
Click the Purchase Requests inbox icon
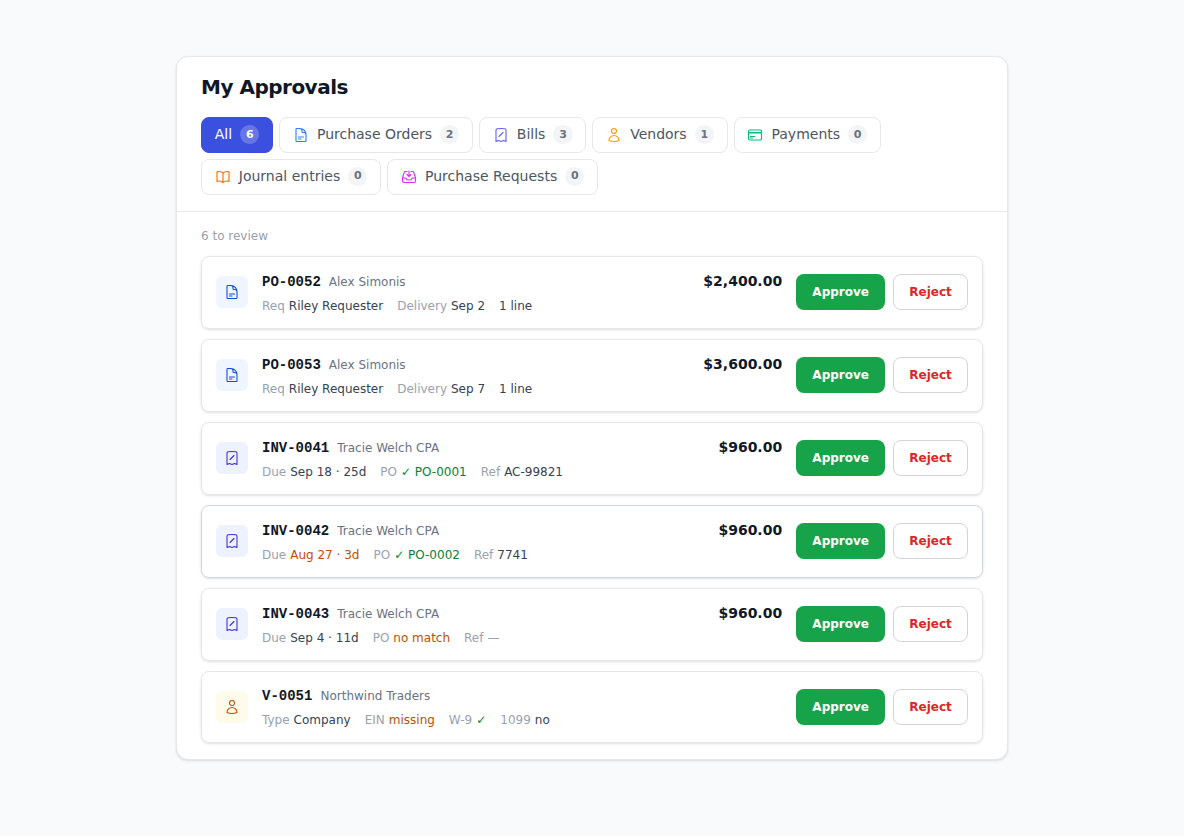409,177
